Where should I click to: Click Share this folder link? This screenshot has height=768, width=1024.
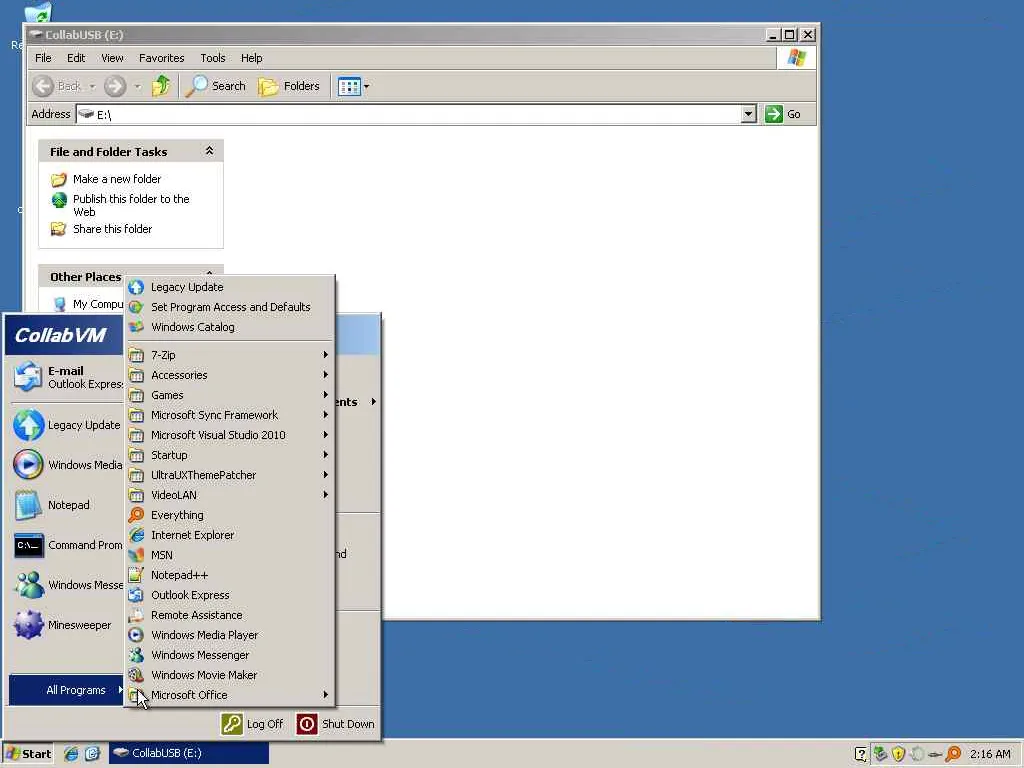[x=112, y=229]
